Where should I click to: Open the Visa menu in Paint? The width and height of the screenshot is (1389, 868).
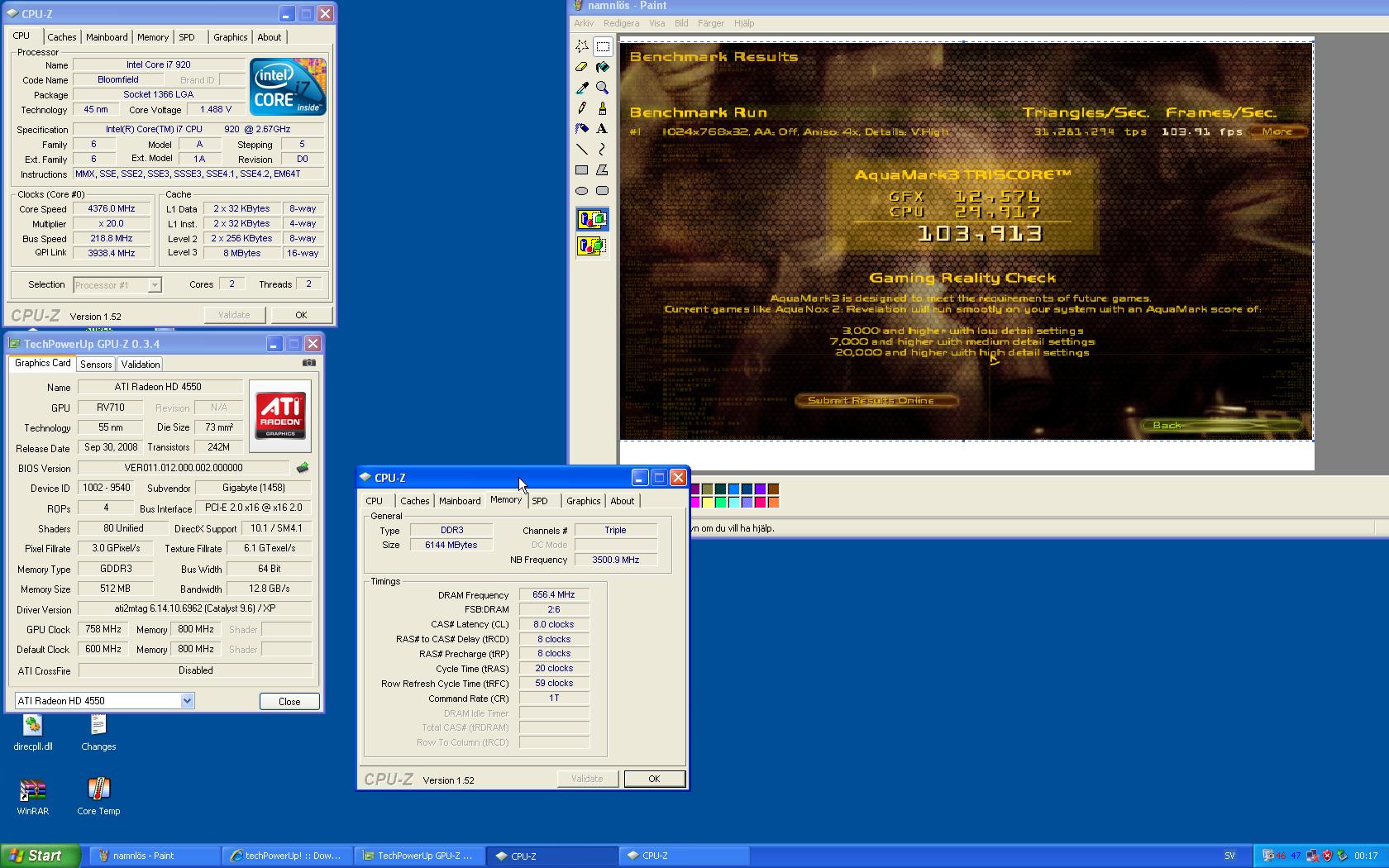click(x=656, y=23)
